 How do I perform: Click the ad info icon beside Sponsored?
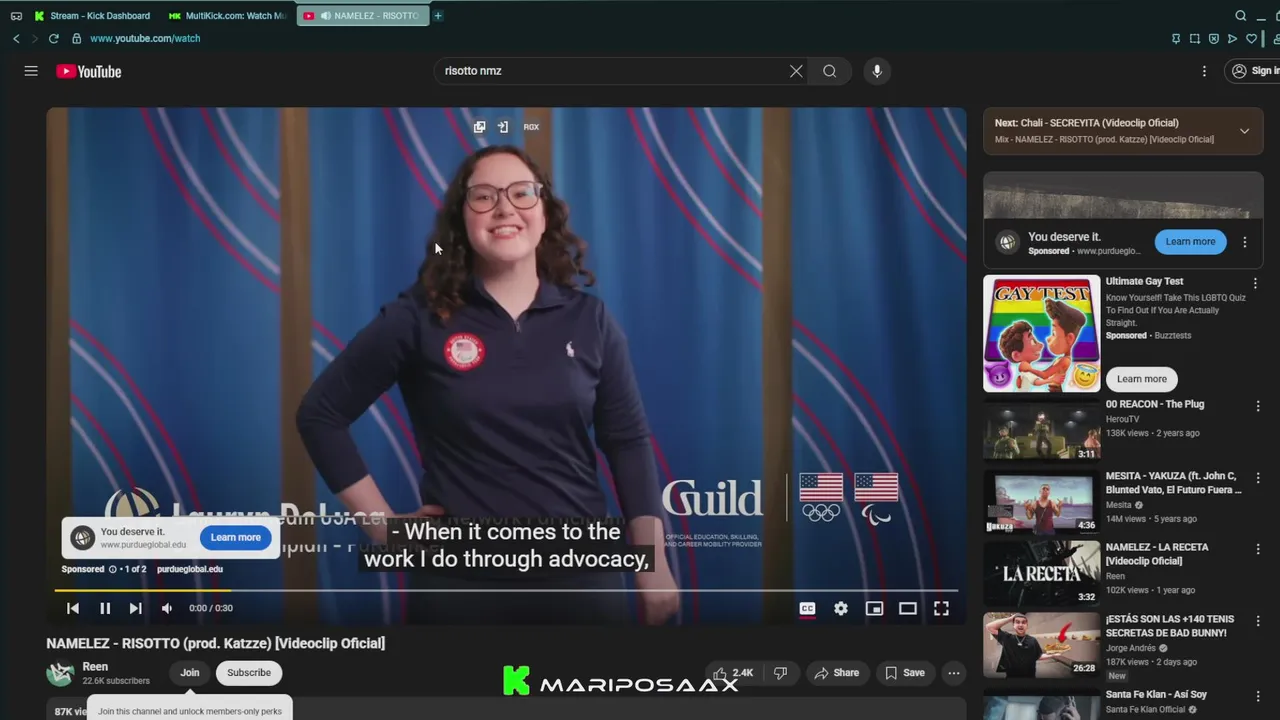[x=112, y=569]
